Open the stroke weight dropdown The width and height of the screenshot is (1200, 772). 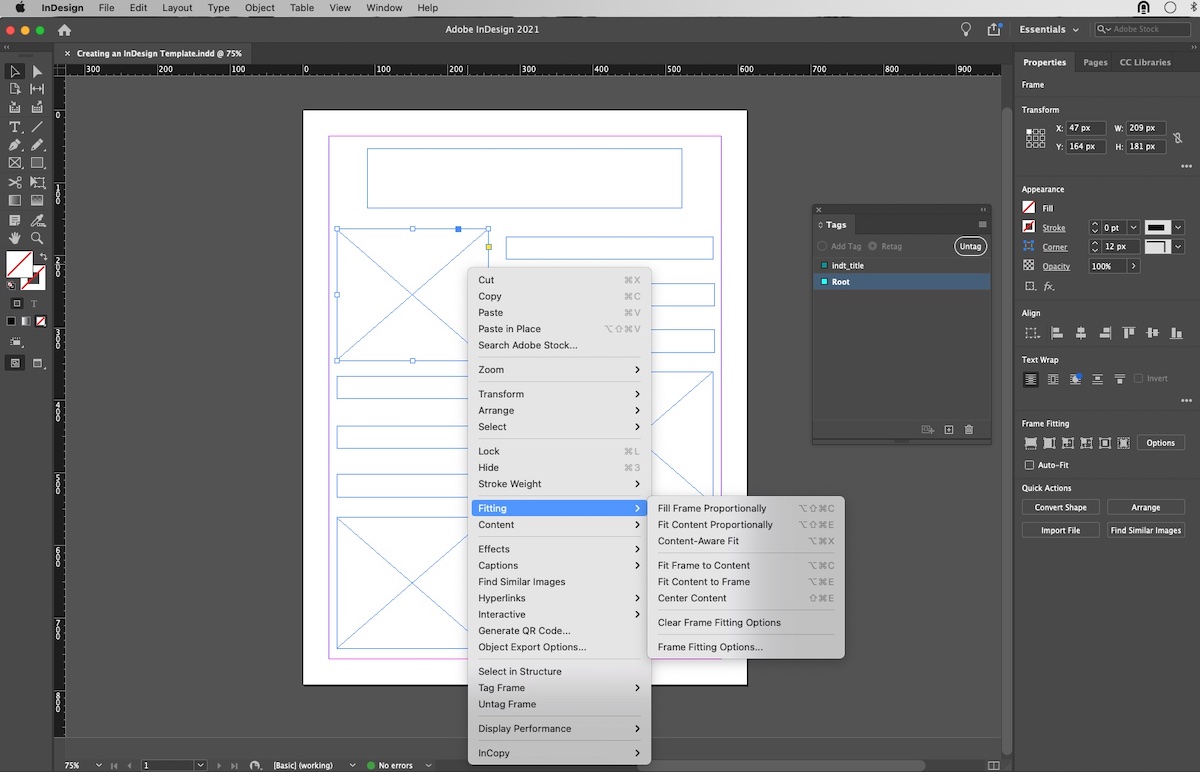click(x=1133, y=227)
